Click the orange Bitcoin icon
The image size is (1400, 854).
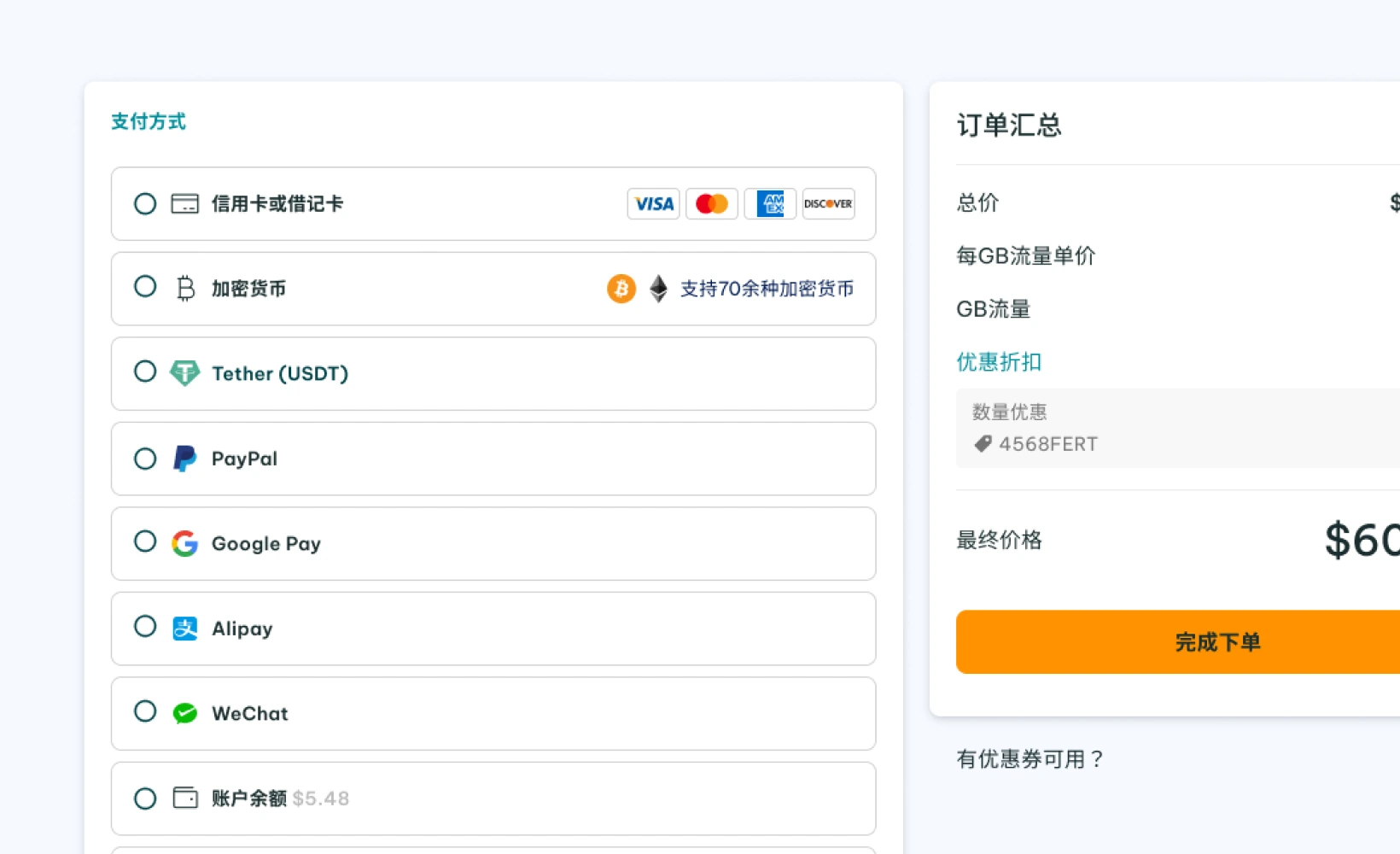[x=621, y=289]
